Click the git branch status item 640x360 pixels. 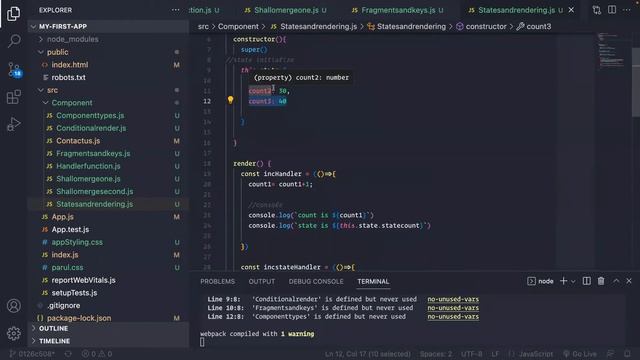(32, 354)
